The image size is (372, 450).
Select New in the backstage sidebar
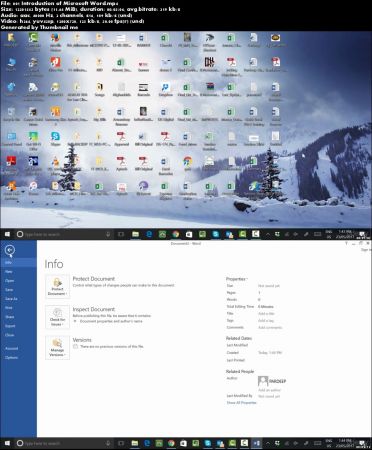point(18,272)
